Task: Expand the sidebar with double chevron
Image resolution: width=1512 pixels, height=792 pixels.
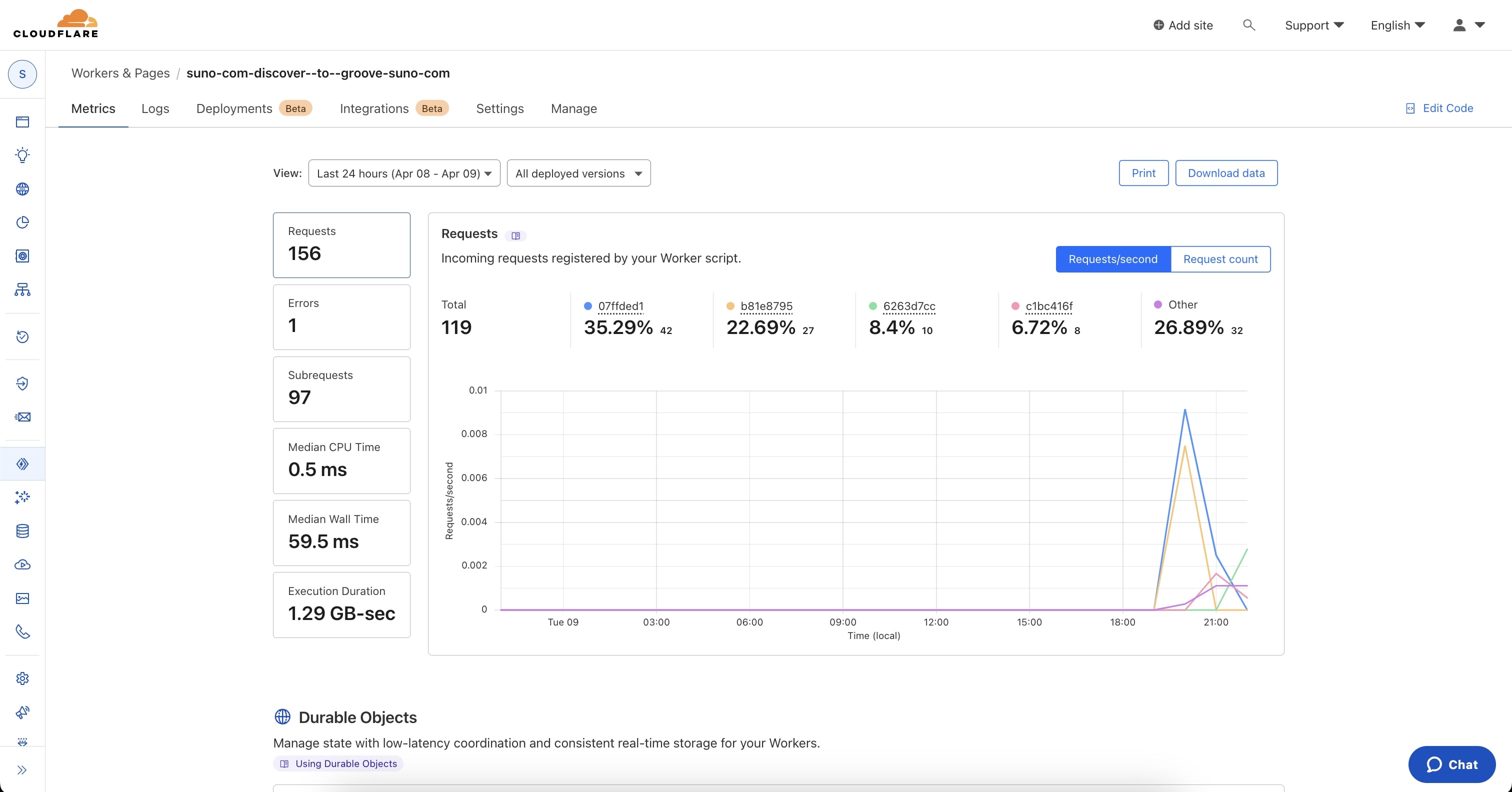Action: (x=22, y=769)
